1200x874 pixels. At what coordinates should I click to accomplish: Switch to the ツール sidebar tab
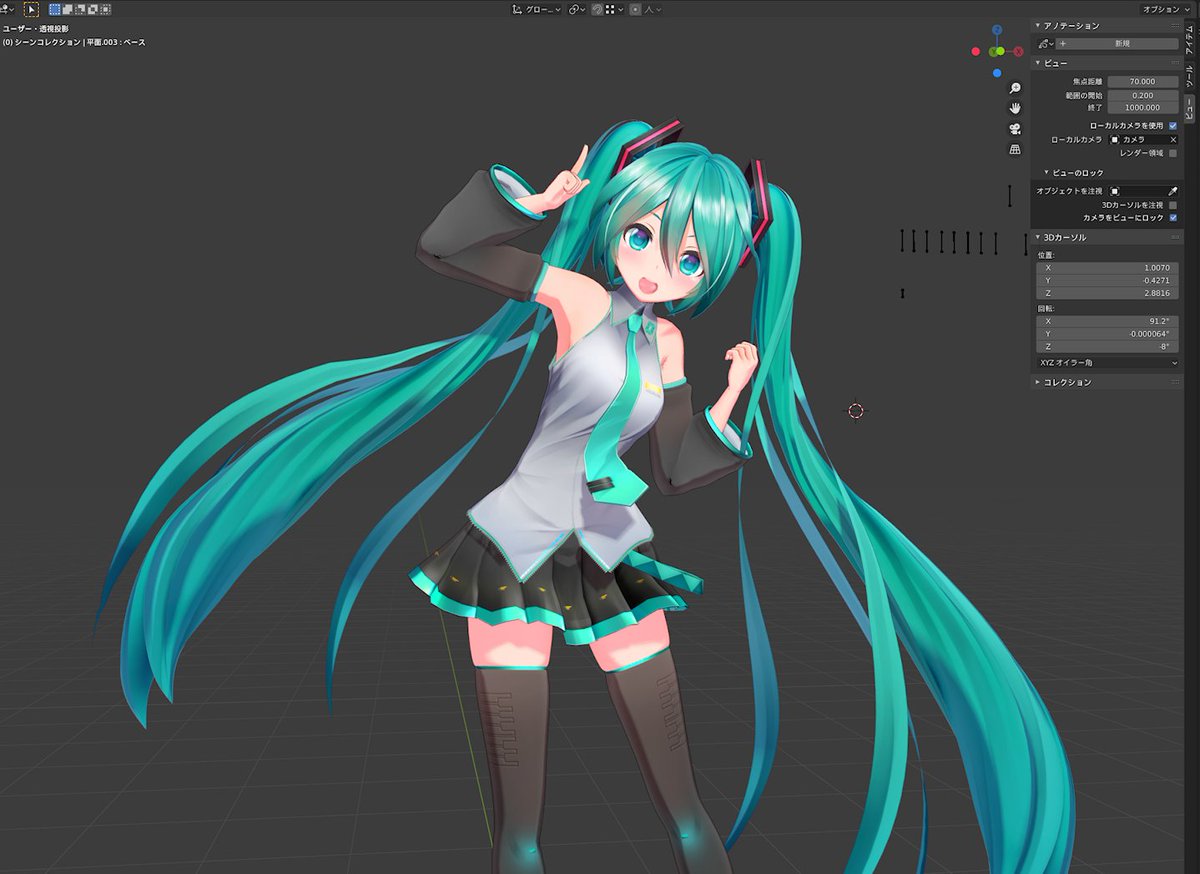[x=1189, y=75]
